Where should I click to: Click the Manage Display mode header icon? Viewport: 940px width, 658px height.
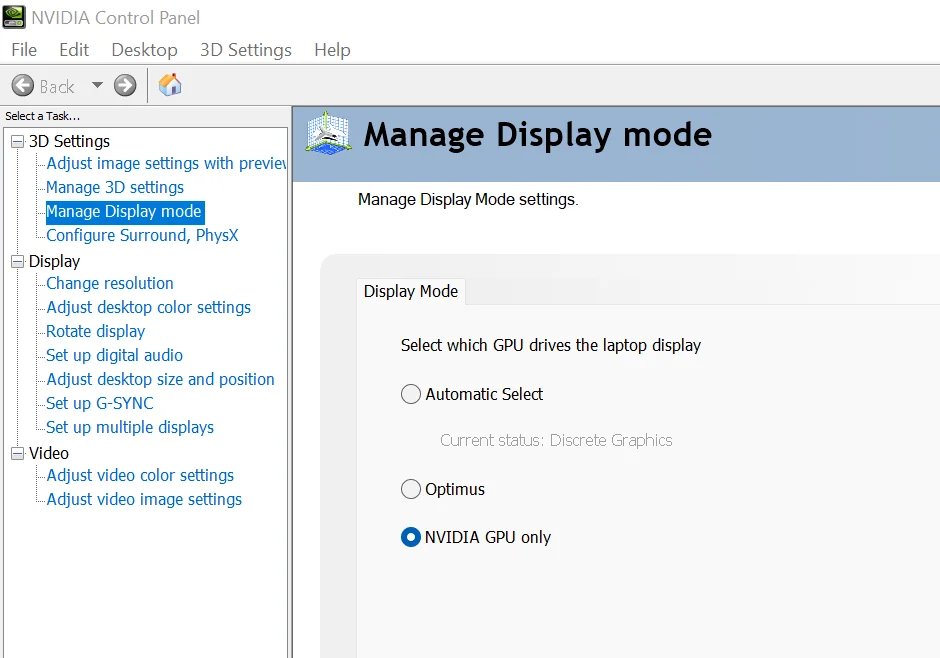click(327, 134)
